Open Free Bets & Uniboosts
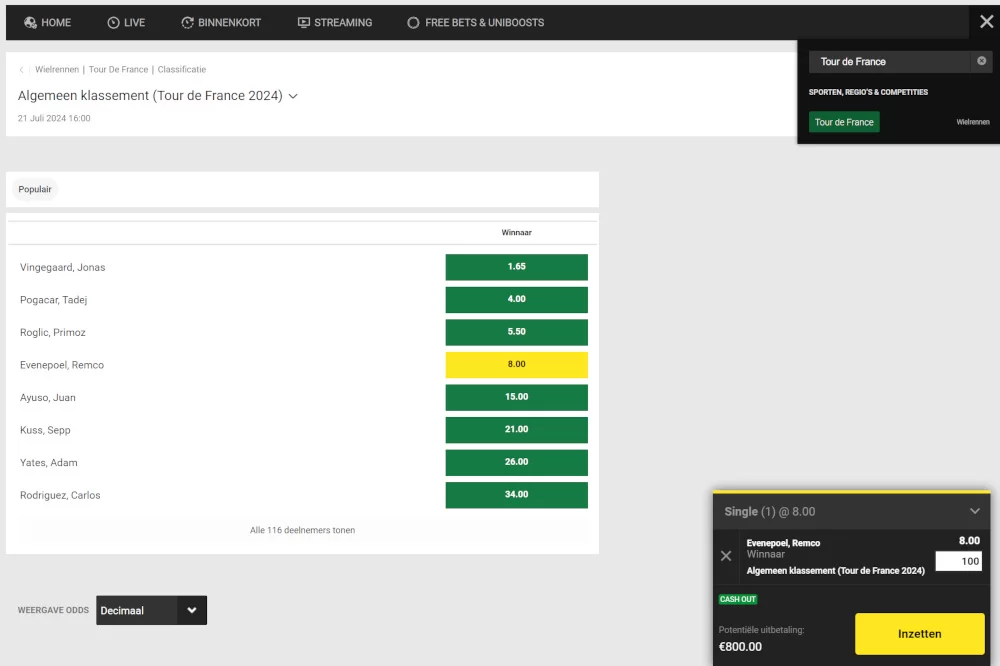1000x666 pixels. pyautogui.click(x=476, y=22)
